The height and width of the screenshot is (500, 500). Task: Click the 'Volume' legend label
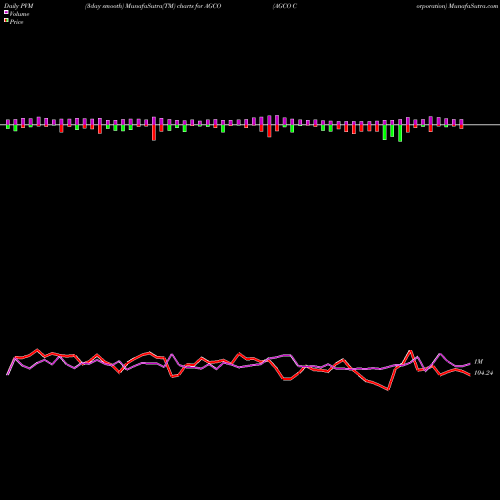click(x=19, y=14)
